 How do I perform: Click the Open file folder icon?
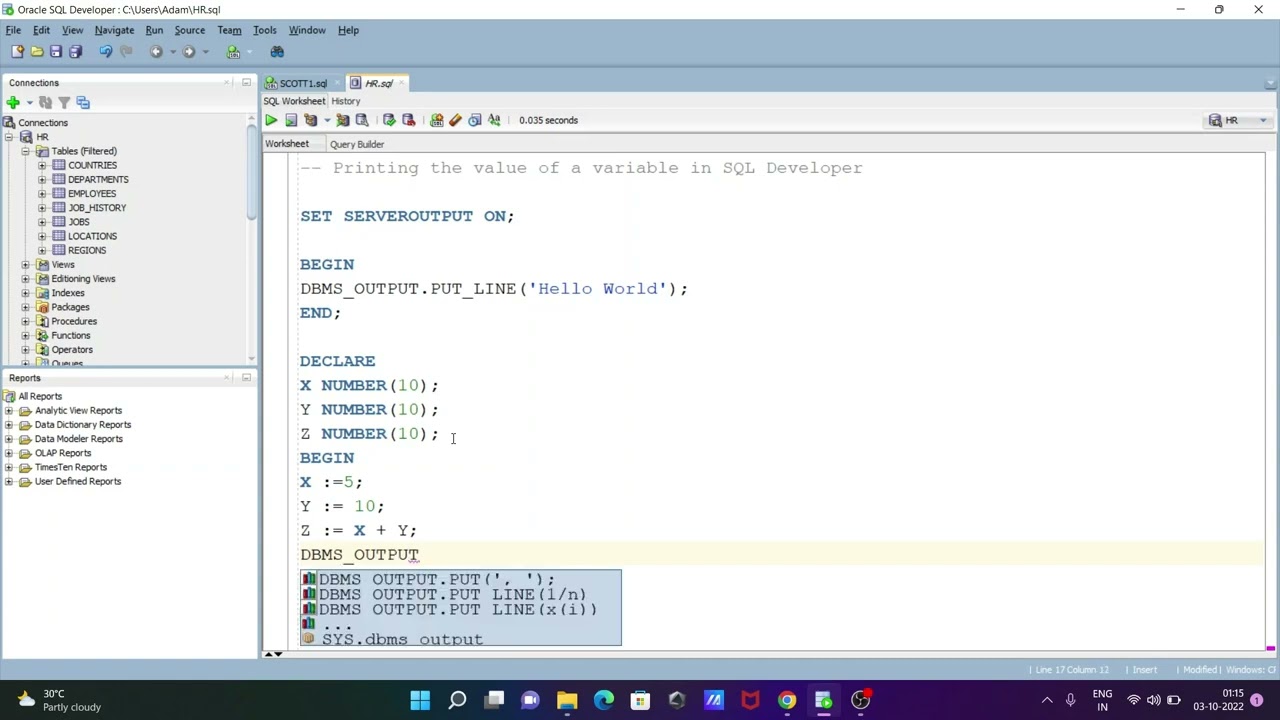pos(37,52)
